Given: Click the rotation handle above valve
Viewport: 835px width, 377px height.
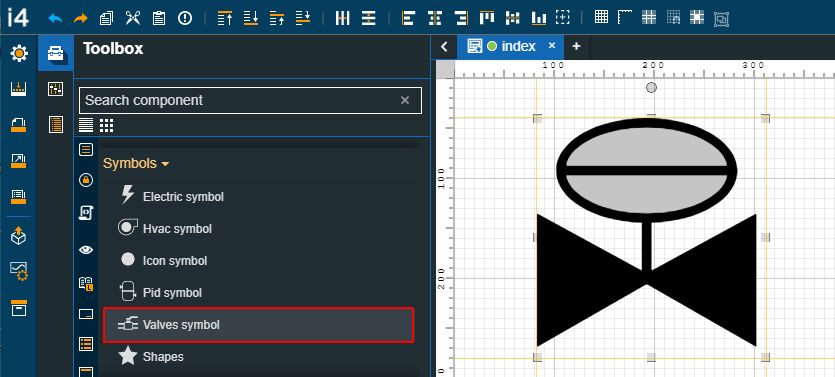Looking at the screenshot, I should click(x=651, y=87).
